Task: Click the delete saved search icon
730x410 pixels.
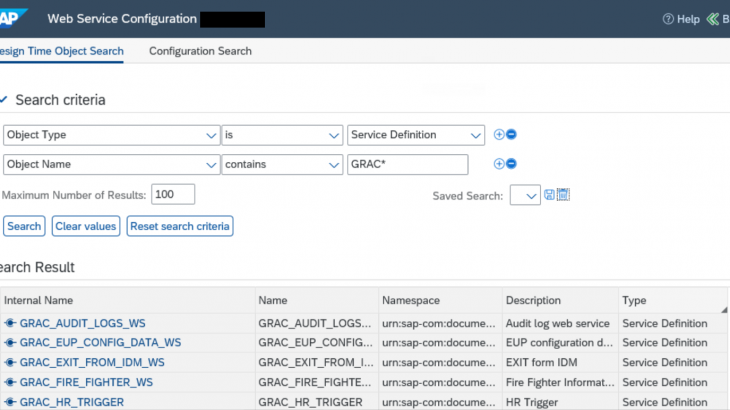Action: pyautogui.click(x=563, y=195)
